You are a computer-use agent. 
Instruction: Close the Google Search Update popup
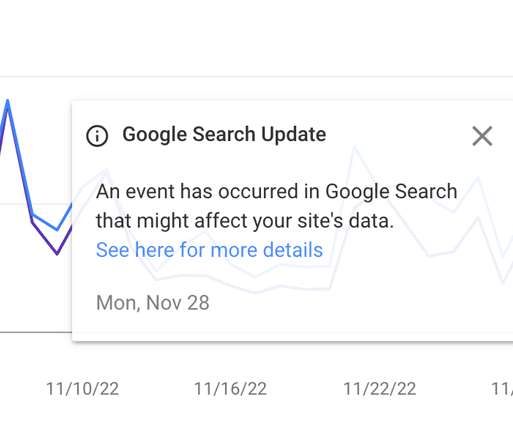coord(482,136)
